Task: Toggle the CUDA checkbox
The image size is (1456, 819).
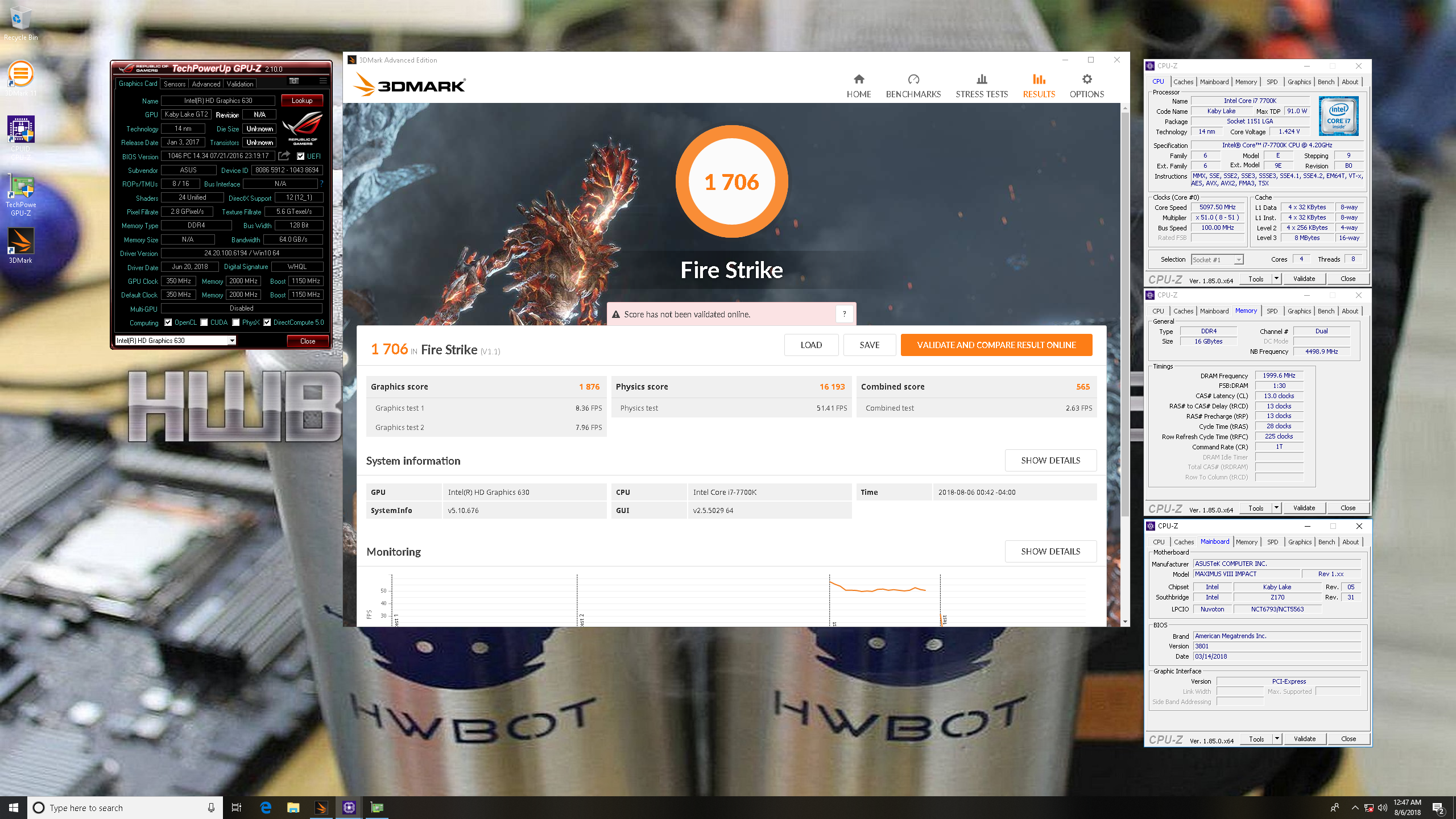Action: click(x=204, y=322)
